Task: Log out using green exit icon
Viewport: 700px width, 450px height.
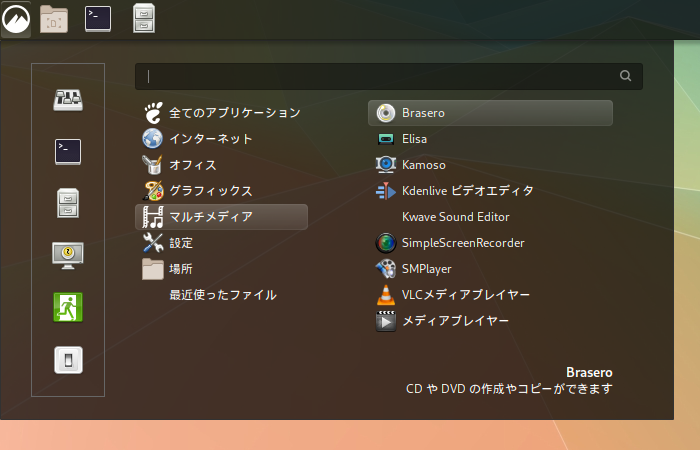Action: (68, 307)
